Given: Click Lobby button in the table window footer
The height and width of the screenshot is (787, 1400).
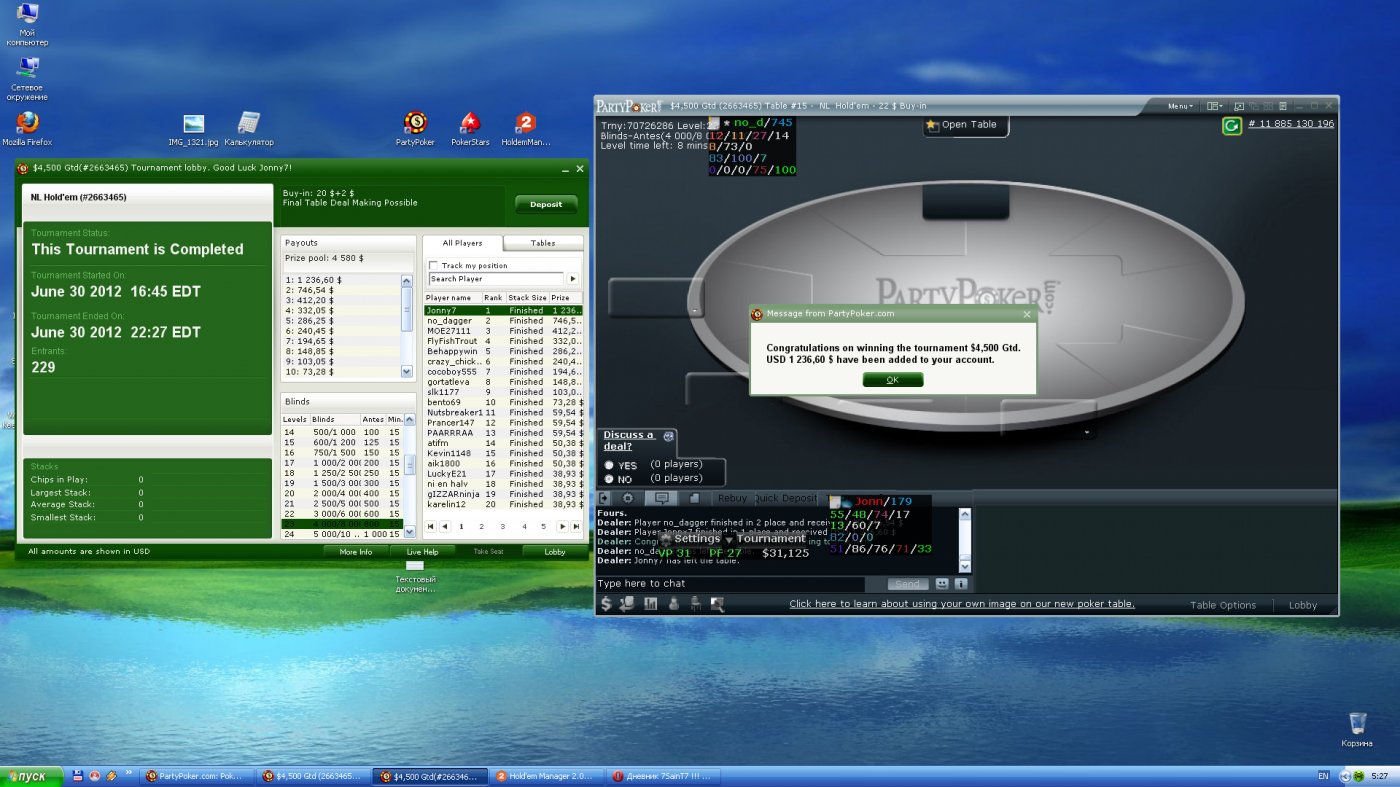Looking at the screenshot, I should pos(1303,605).
